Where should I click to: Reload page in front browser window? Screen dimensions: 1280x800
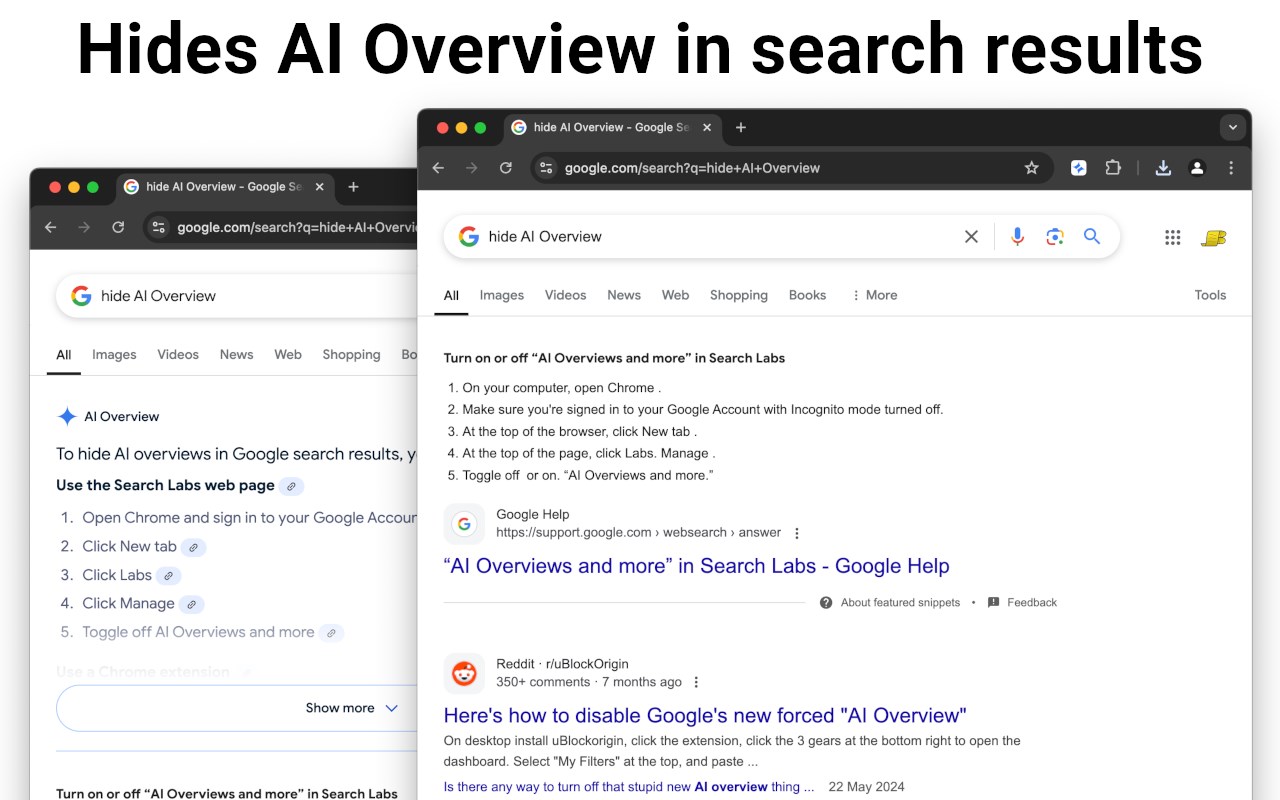506,168
